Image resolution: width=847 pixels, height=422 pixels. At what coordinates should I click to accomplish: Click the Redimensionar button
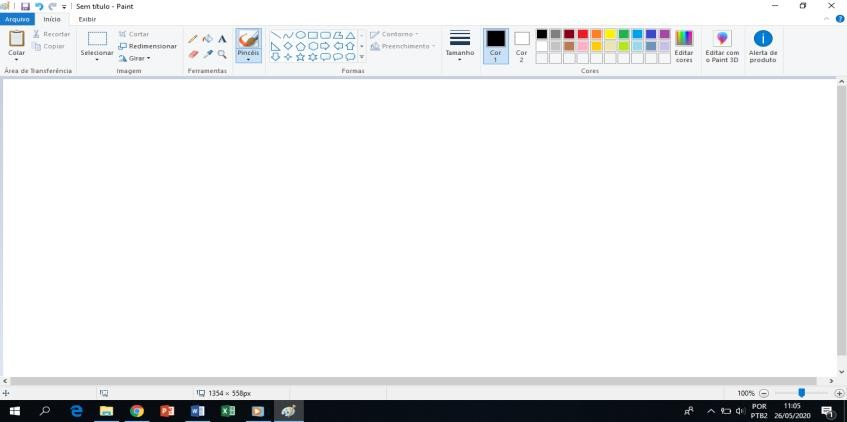coord(147,46)
